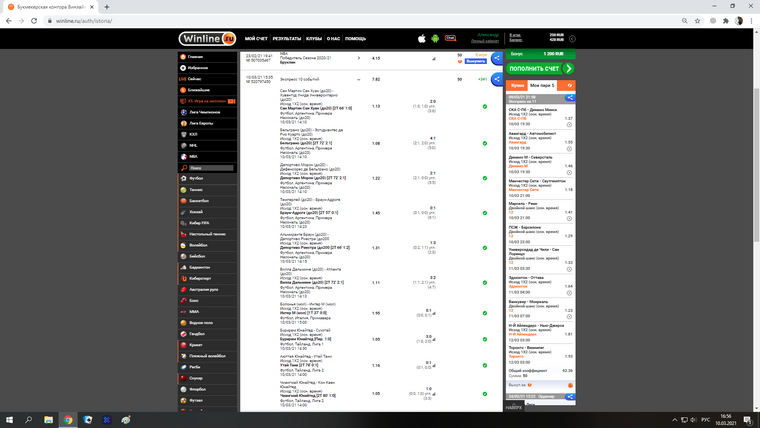Collapse the Экспресс 10 событий bet
The height and width of the screenshot is (428, 760).
pos(359,79)
